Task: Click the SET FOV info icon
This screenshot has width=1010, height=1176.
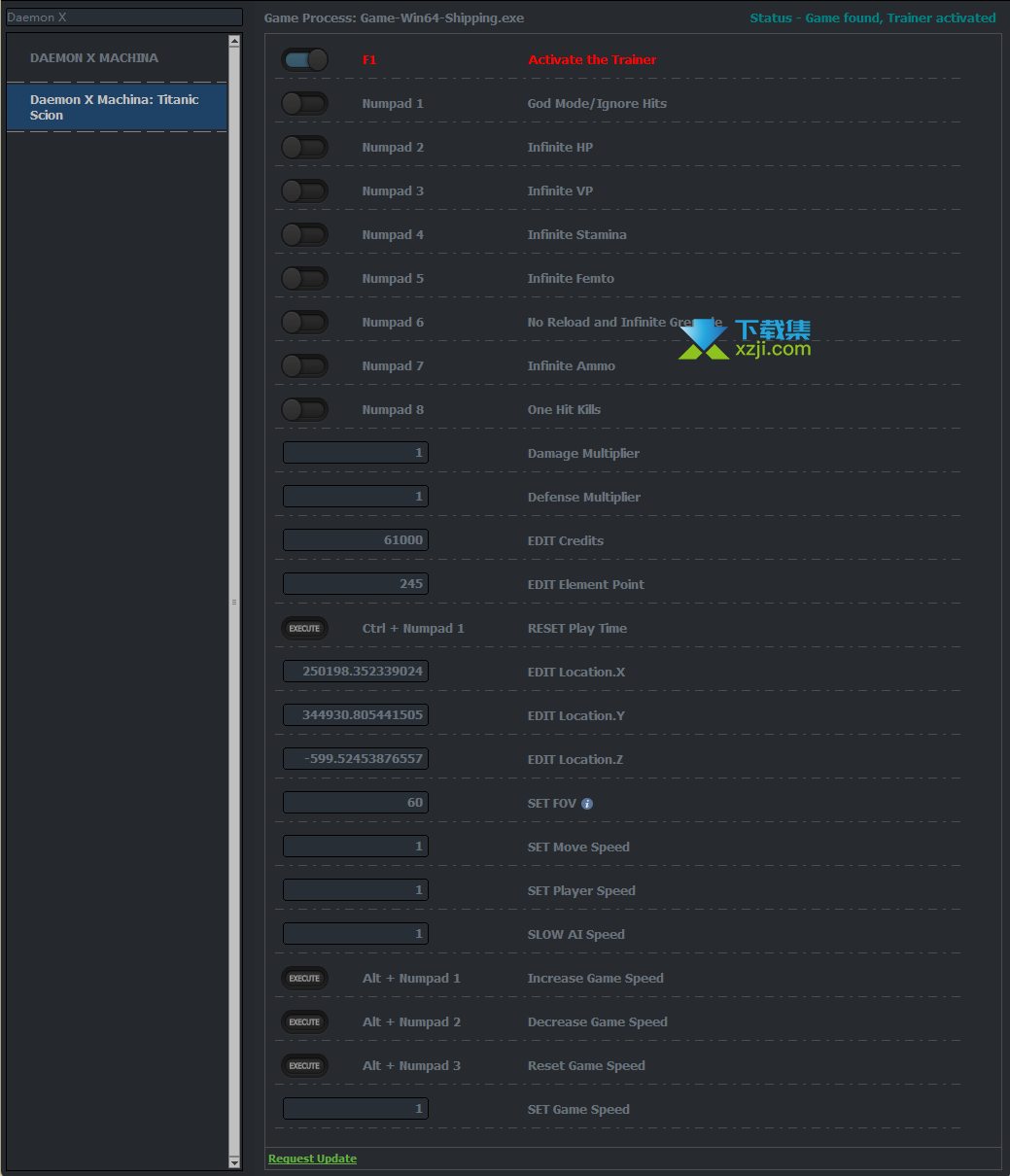Action: point(587,804)
